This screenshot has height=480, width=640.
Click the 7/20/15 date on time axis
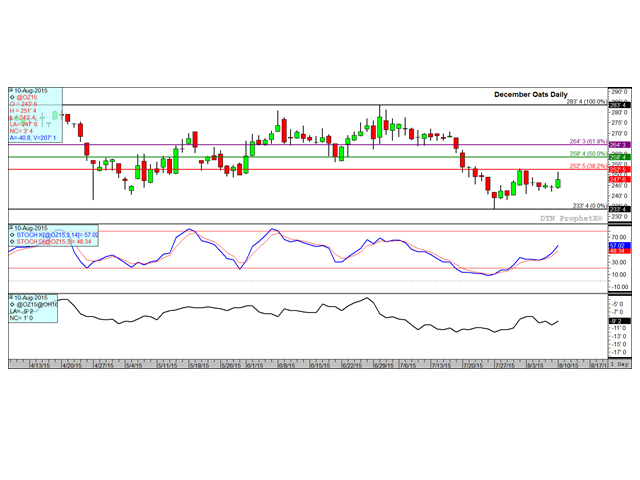click(x=473, y=365)
